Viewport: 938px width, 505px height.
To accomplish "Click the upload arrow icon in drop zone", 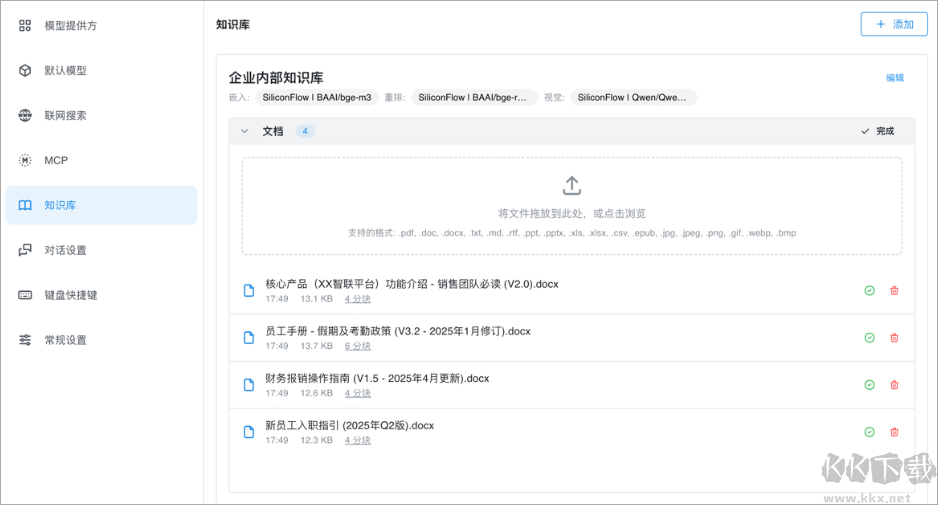I will click(571, 185).
